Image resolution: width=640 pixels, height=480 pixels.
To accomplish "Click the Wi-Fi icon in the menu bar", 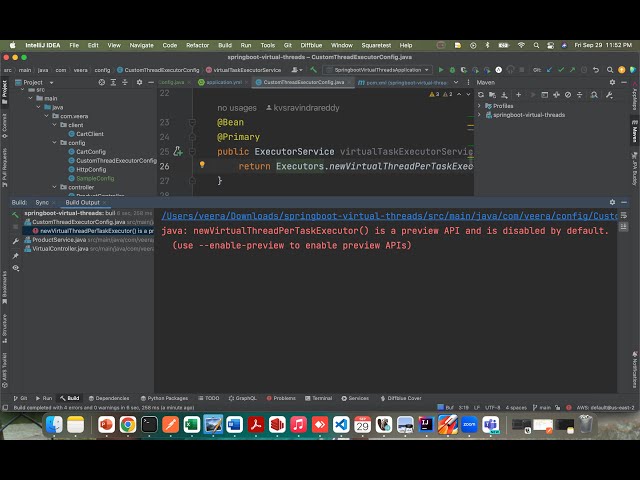I will (521, 45).
